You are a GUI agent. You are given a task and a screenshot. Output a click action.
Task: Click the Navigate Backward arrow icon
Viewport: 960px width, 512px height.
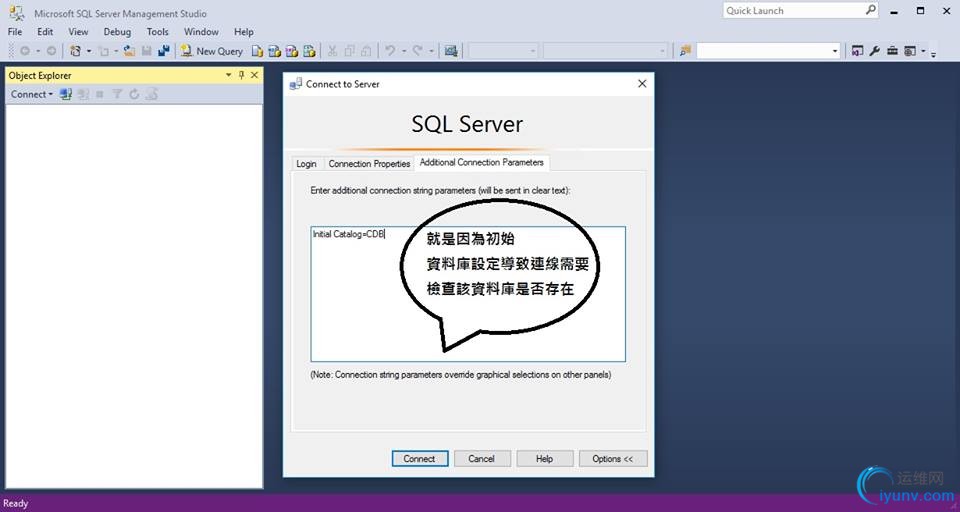25,51
